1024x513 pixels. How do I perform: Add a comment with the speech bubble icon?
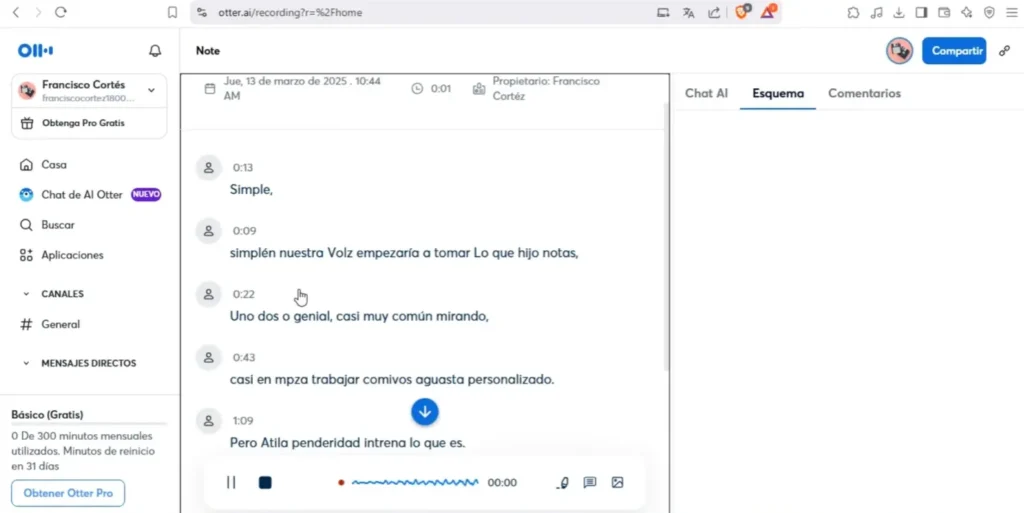pos(590,482)
